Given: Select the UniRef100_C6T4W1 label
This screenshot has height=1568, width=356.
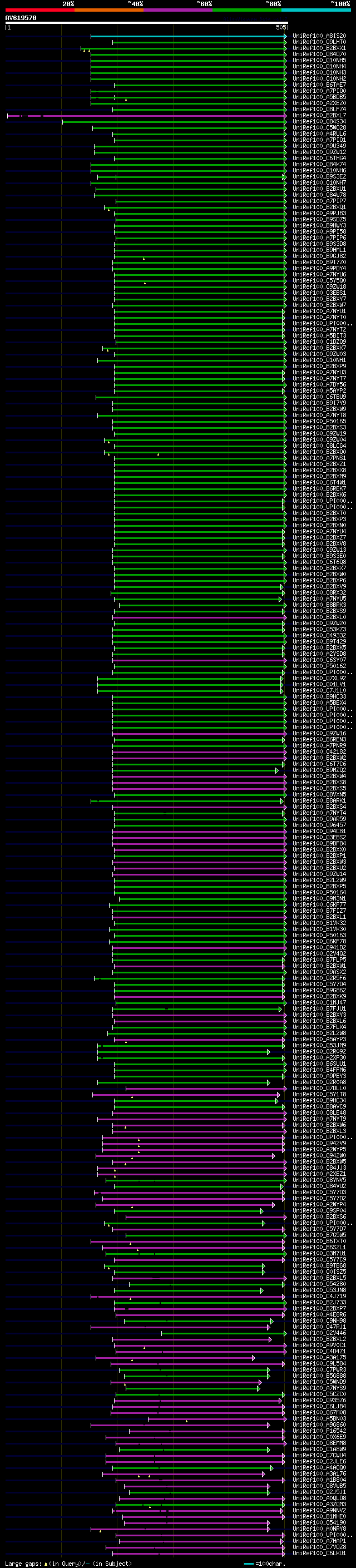Looking at the screenshot, I should coord(319,483).
